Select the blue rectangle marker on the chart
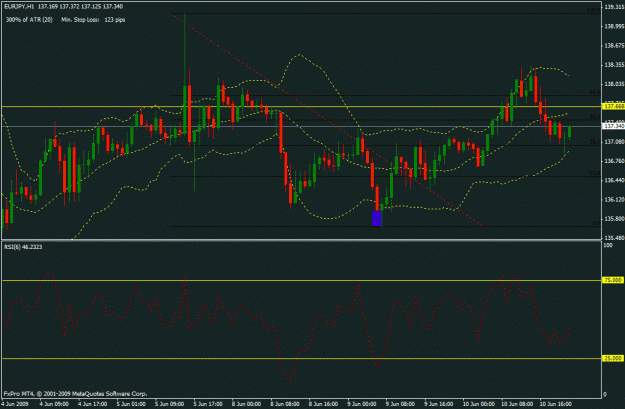This screenshot has width=625, height=409. [x=376, y=218]
